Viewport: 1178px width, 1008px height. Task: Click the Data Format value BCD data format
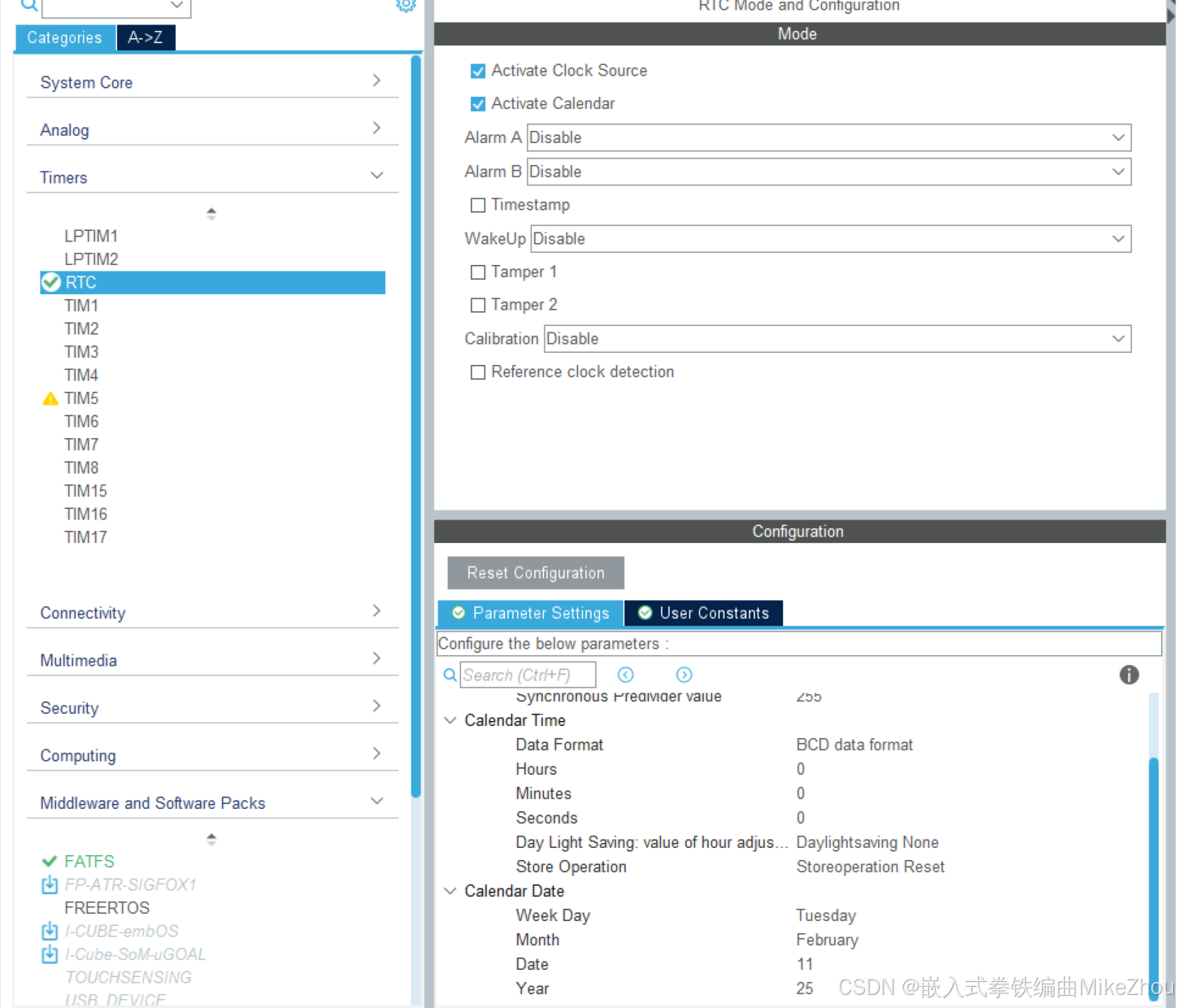(854, 745)
